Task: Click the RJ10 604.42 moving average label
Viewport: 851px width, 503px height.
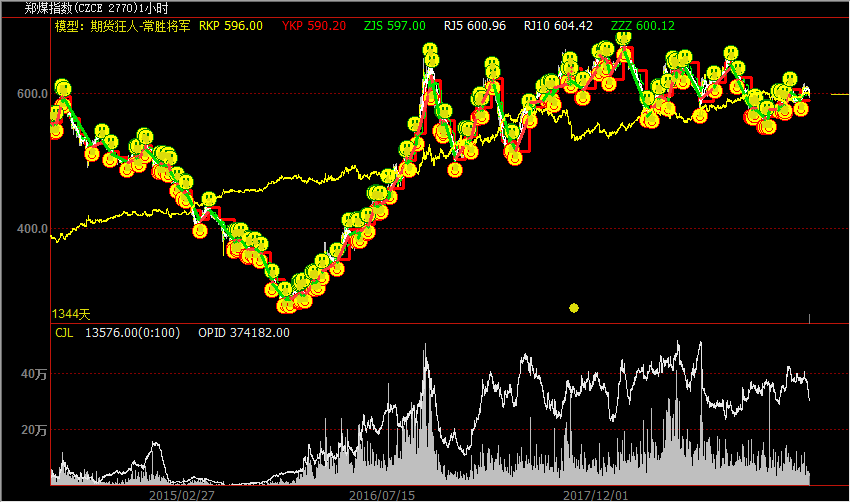Action: pos(558,25)
